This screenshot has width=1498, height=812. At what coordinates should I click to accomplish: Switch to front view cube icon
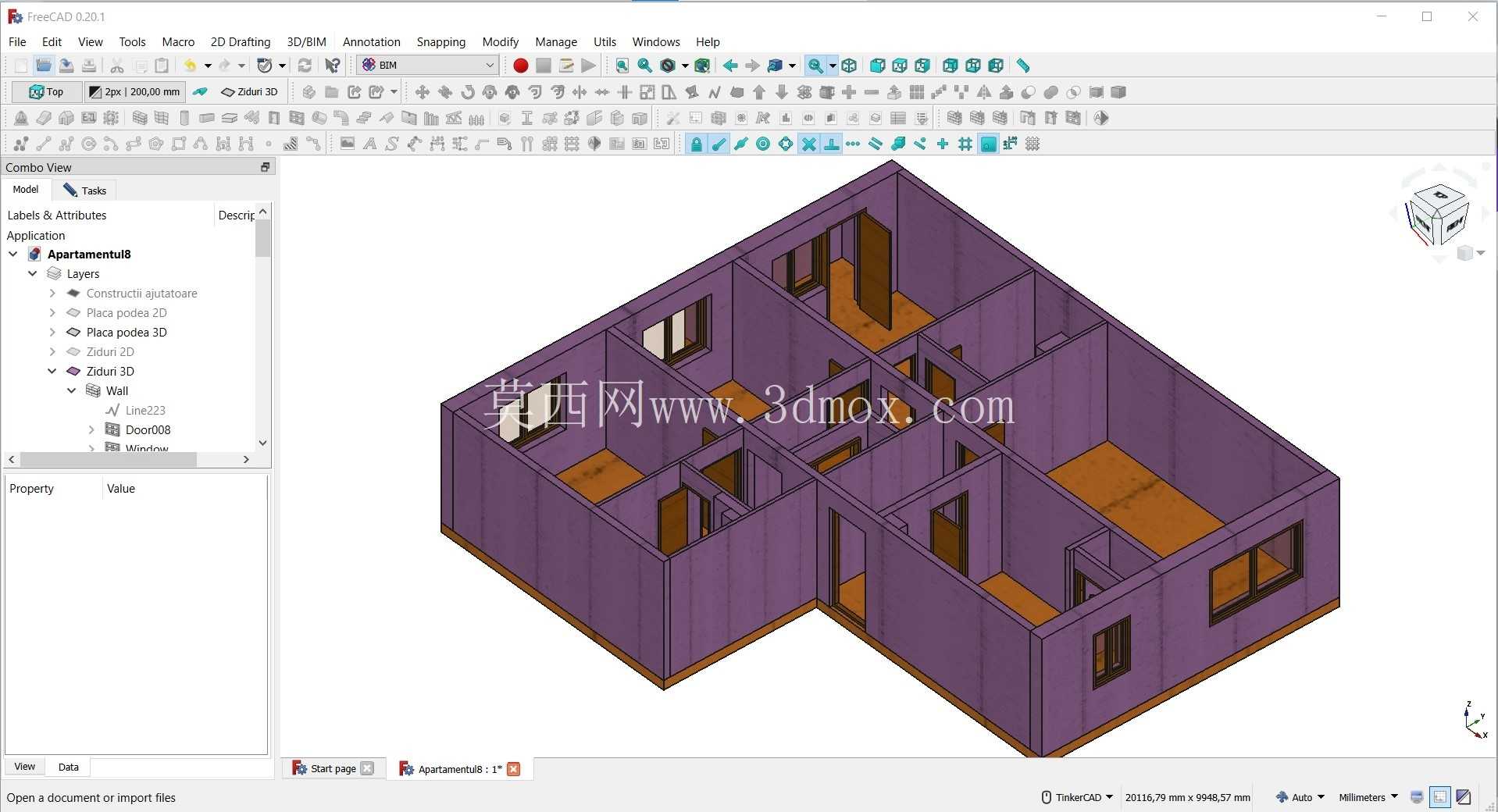click(877, 66)
